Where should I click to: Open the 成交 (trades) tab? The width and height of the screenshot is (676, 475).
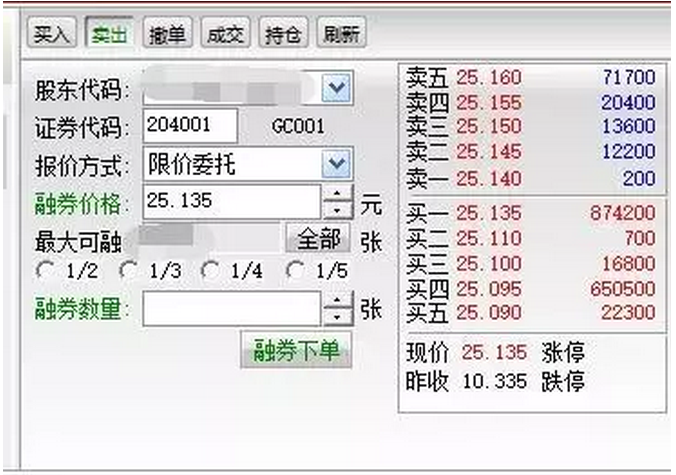pyautogui.click(x=224, y=34)
